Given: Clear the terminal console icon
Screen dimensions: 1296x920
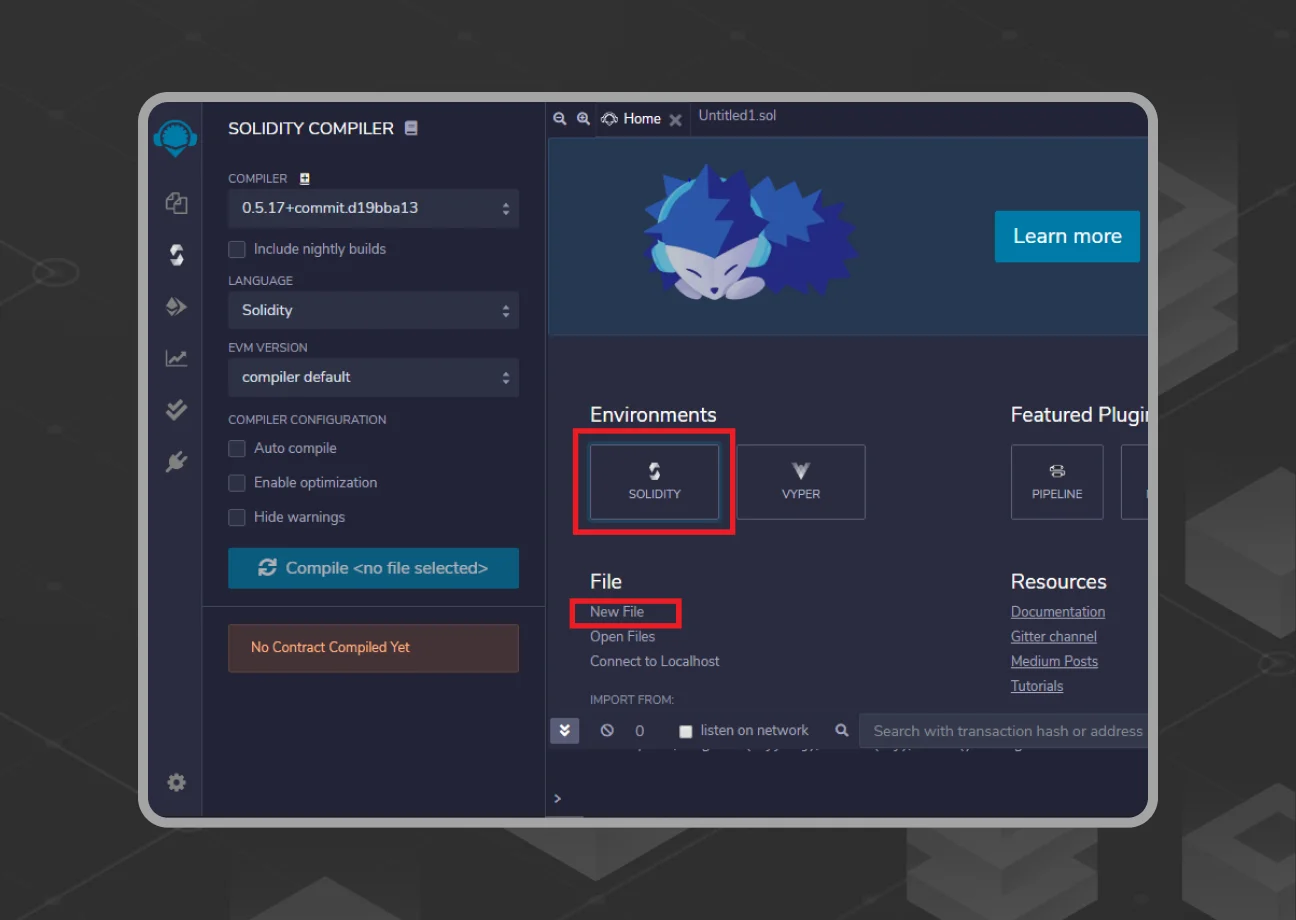Looking at the screenshot, I should pyautogui.click(x=607, y=730).
